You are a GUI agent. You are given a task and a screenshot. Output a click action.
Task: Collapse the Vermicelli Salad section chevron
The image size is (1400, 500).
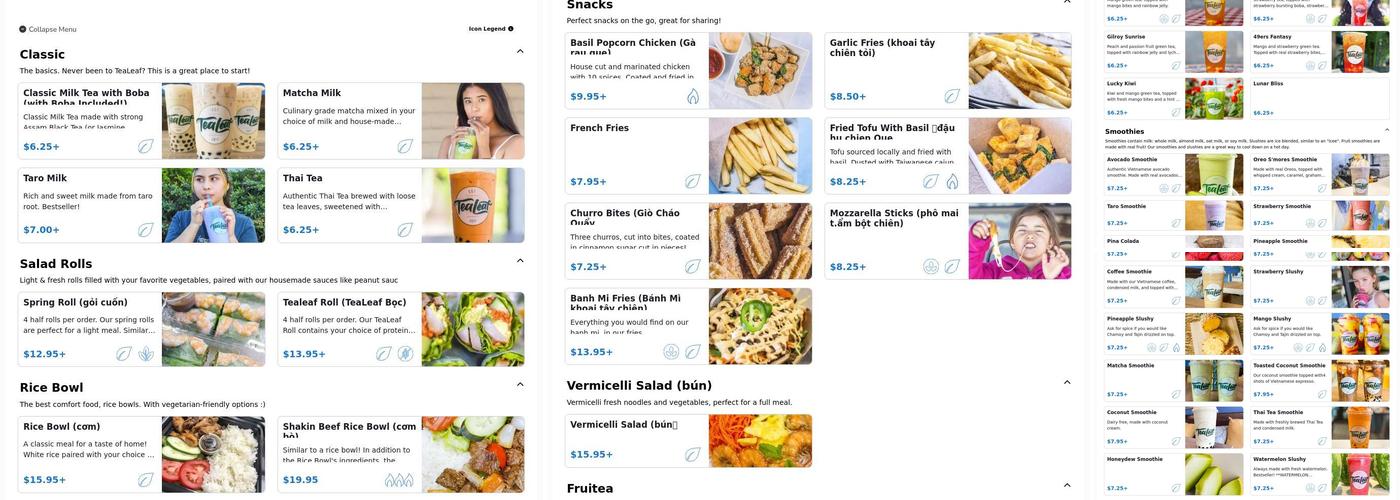pyautogui.click(x=1067, y=382)
